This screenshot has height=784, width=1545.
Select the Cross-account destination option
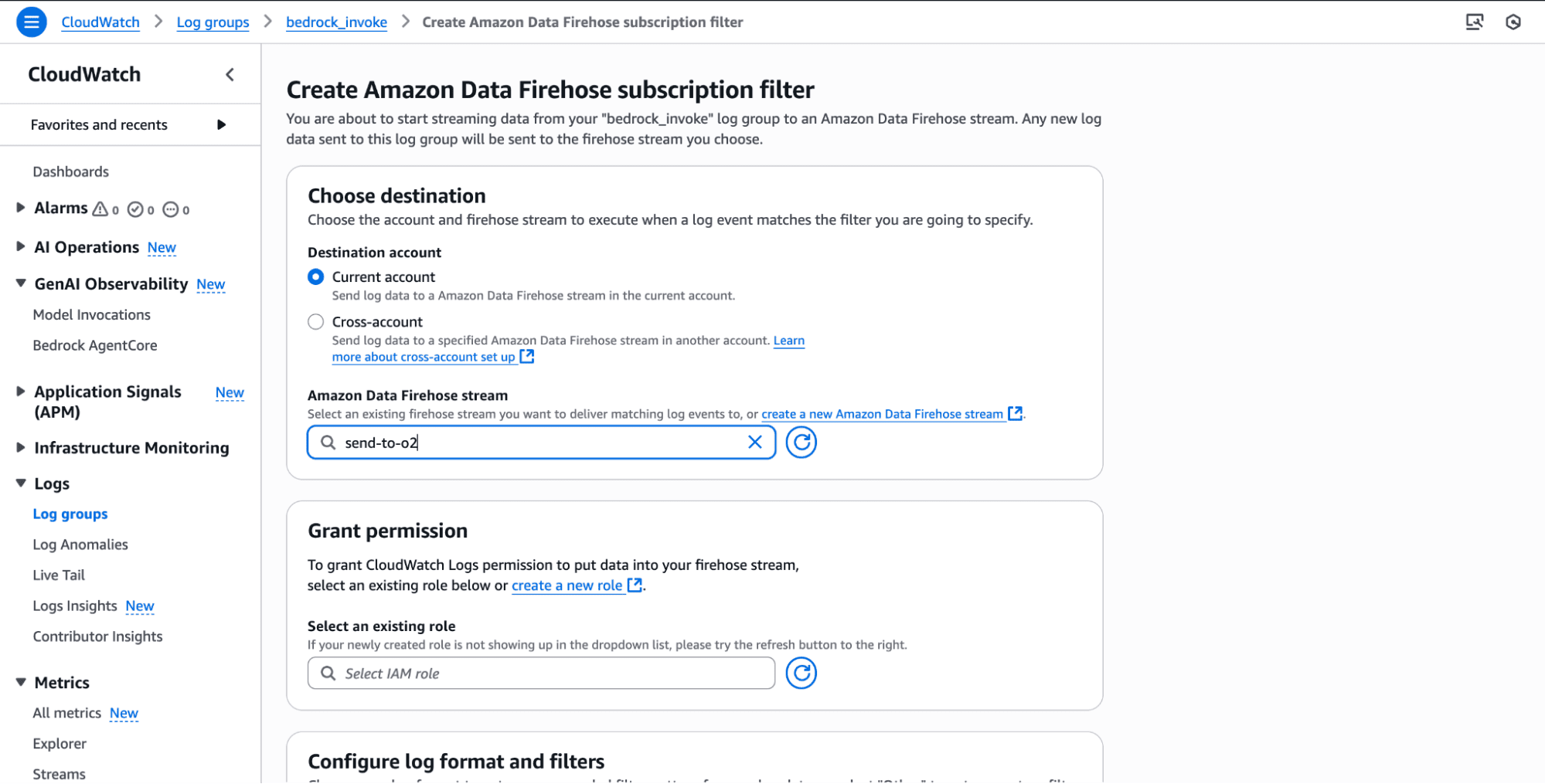pos(315,321)
